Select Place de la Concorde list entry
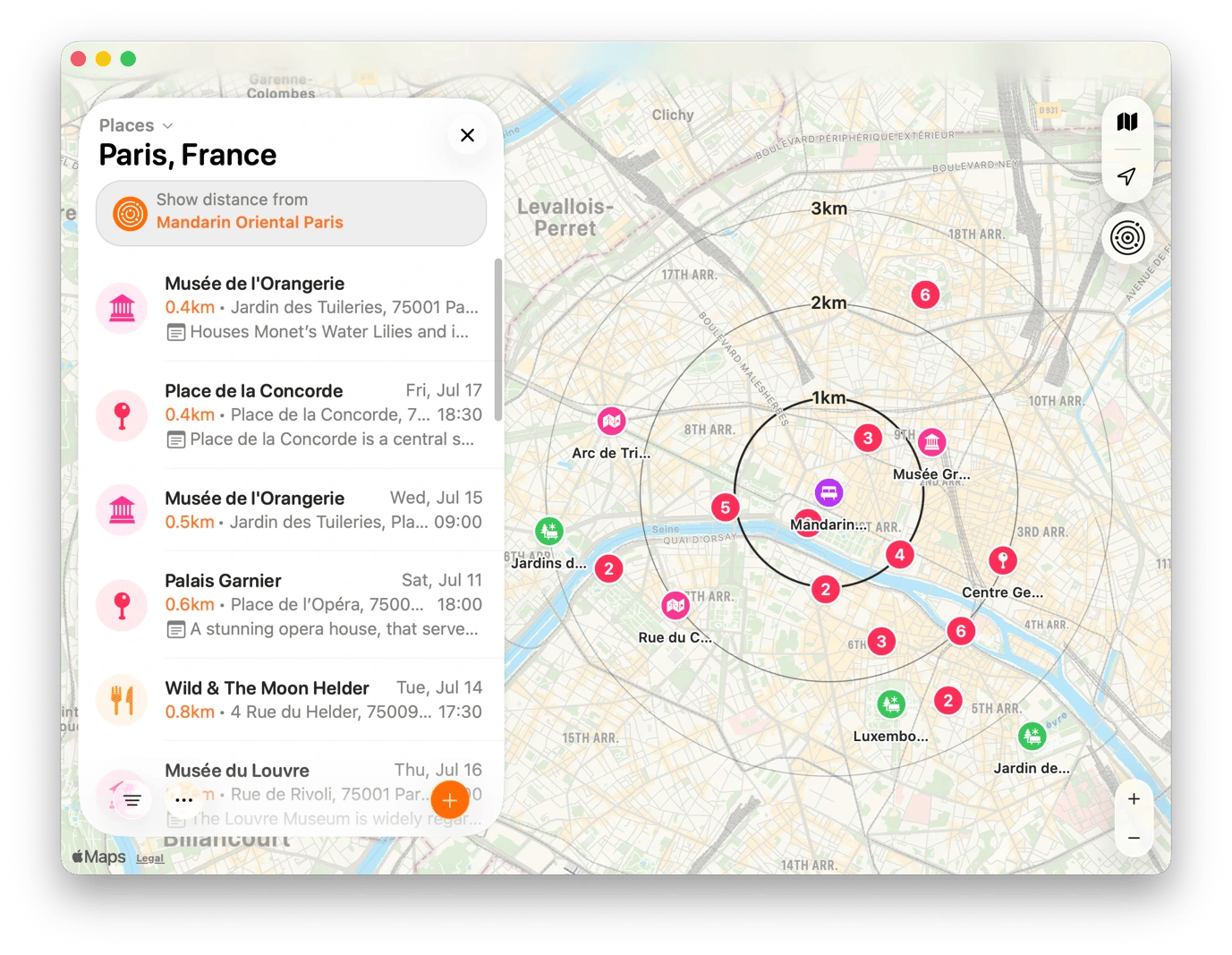Image resolution: width=1232 pixels, height=955 pixels. 291,415
